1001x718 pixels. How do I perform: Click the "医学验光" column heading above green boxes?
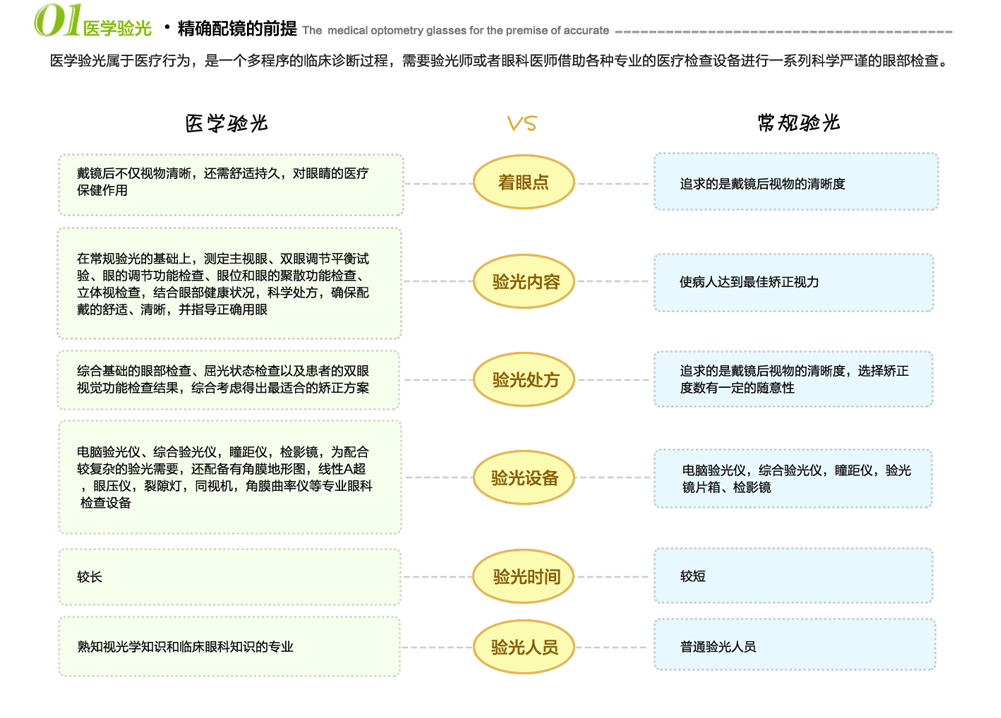tap(227, 124)
